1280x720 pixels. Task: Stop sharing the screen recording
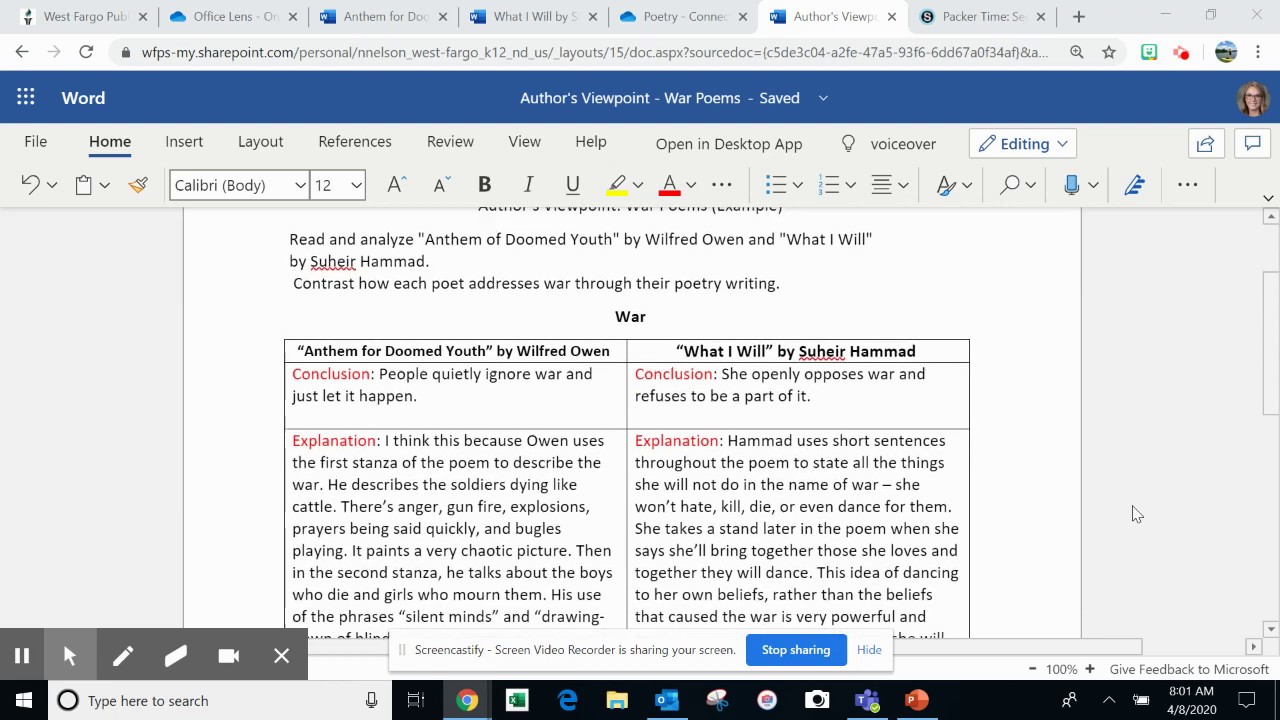(x=796, y=650)
